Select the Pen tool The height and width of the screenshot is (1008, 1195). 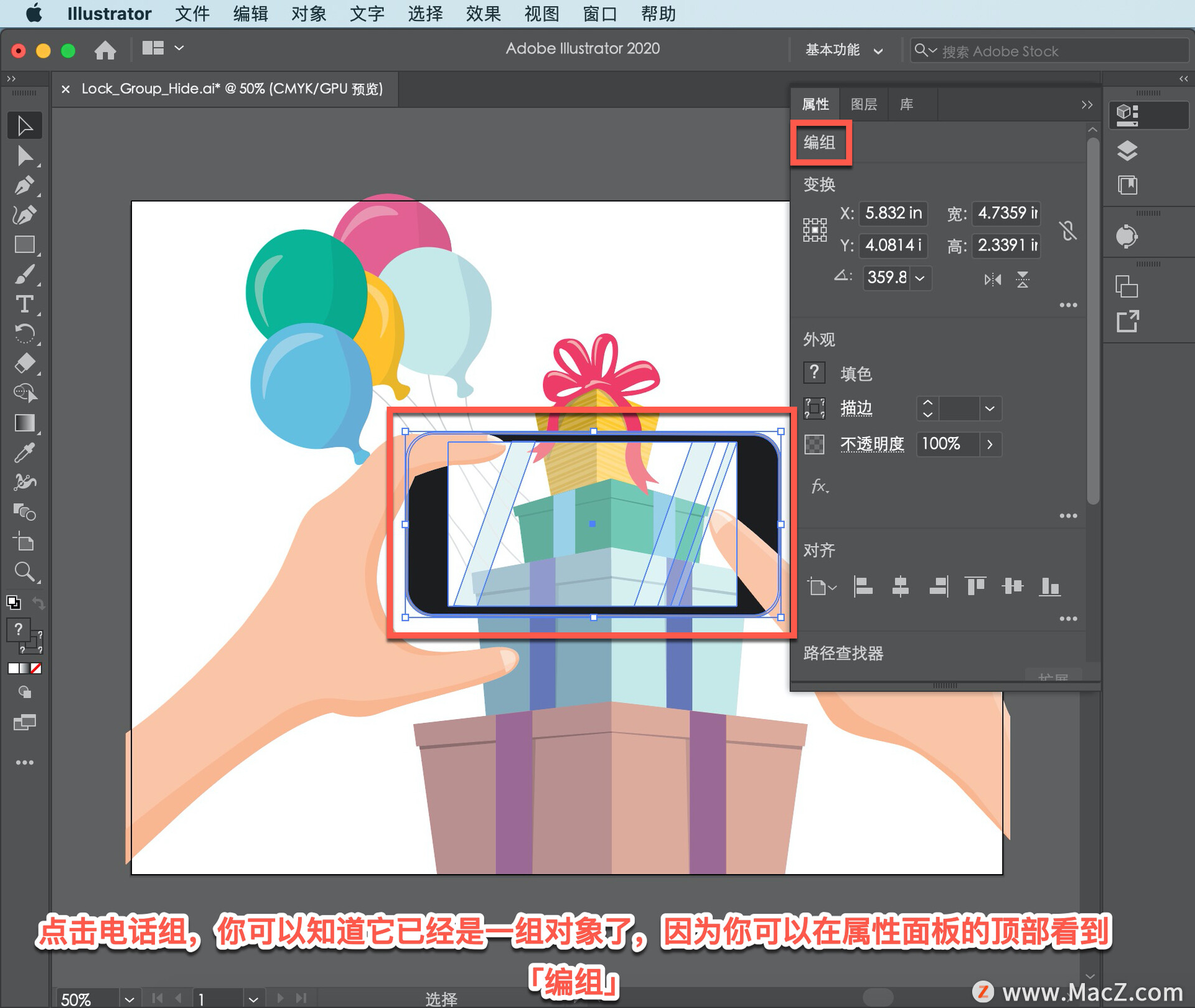tap(25, 186)
